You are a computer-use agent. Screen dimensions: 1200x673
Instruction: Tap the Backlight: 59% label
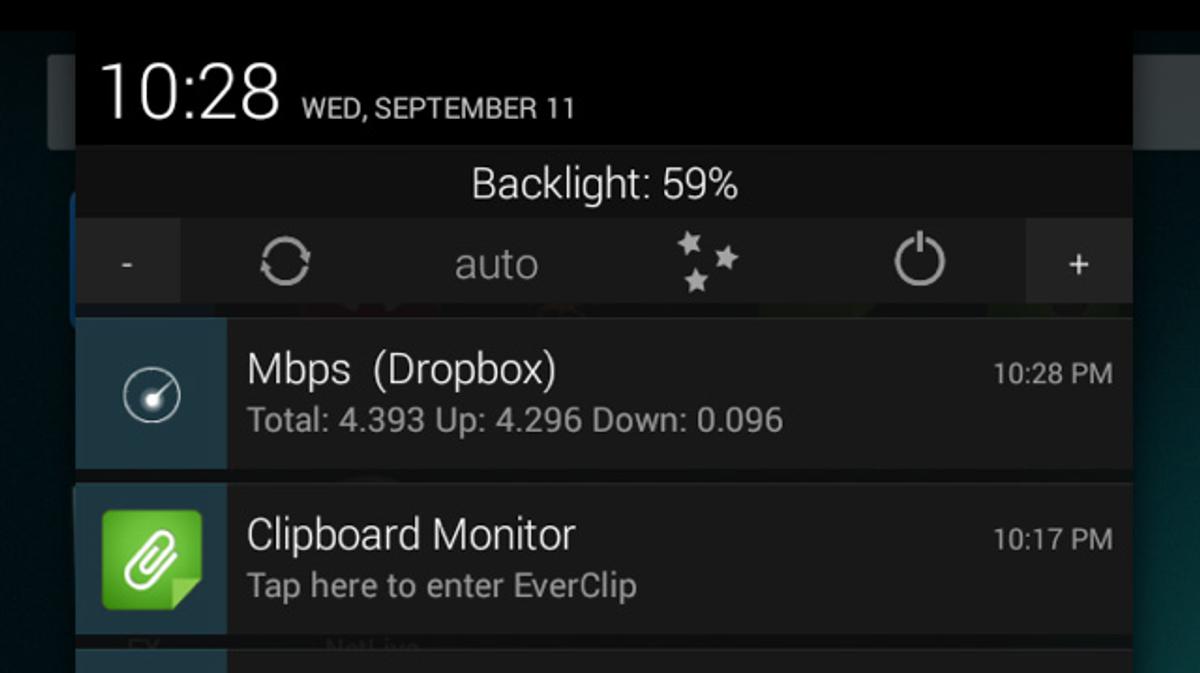[604, 184]
